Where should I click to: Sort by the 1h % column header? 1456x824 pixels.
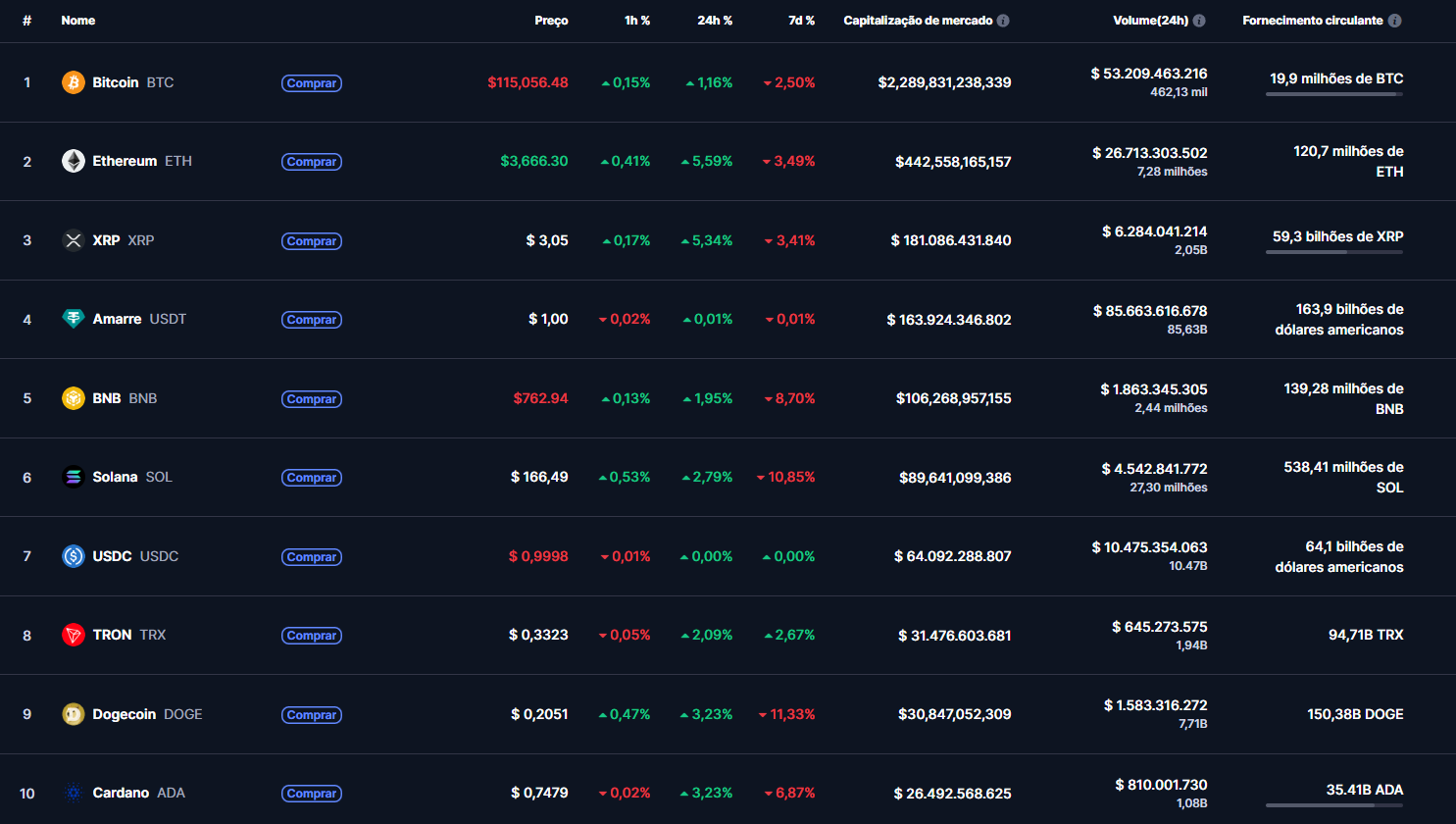coord(637,21)
